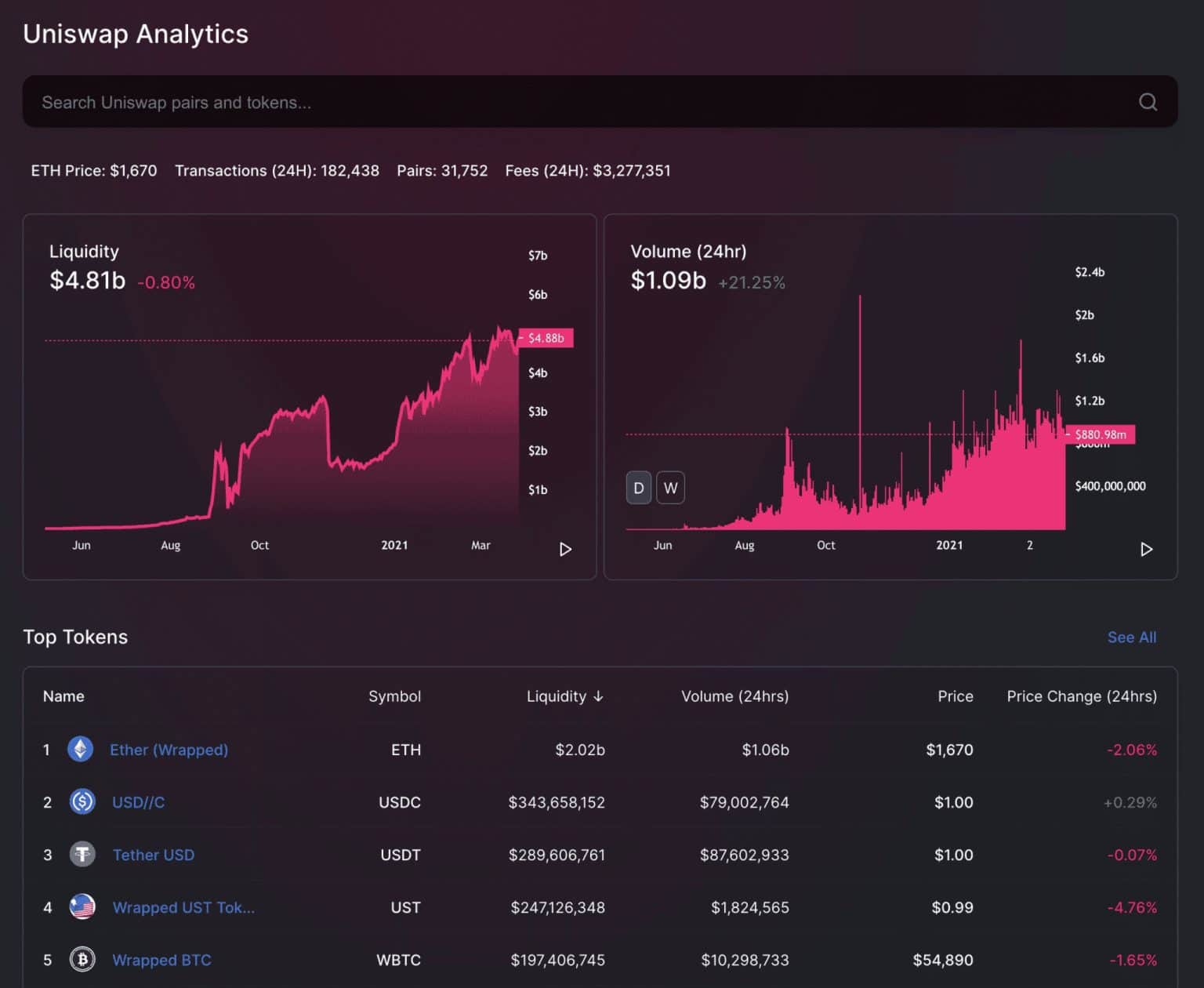
Task: Open the Wrapped BTC token link
Action: click(x=161, y=960)
